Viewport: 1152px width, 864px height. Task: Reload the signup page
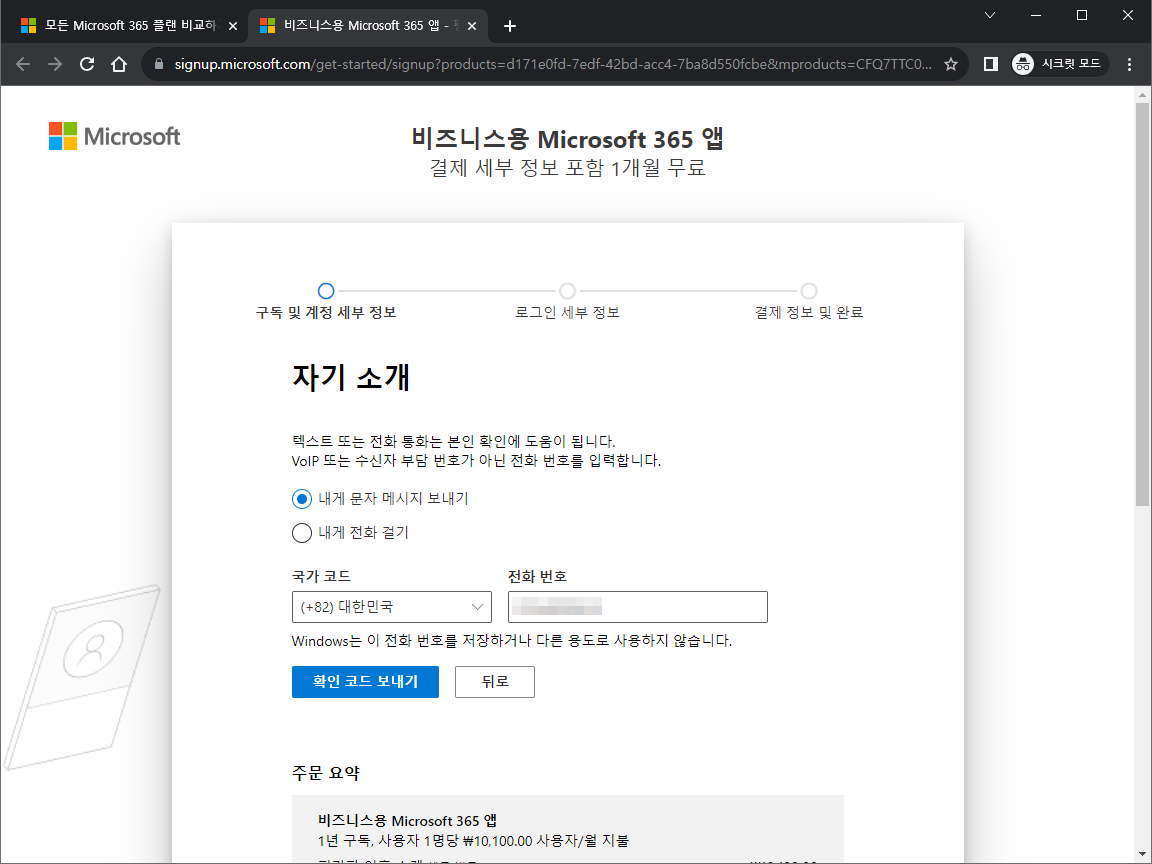tap(87, 65)
